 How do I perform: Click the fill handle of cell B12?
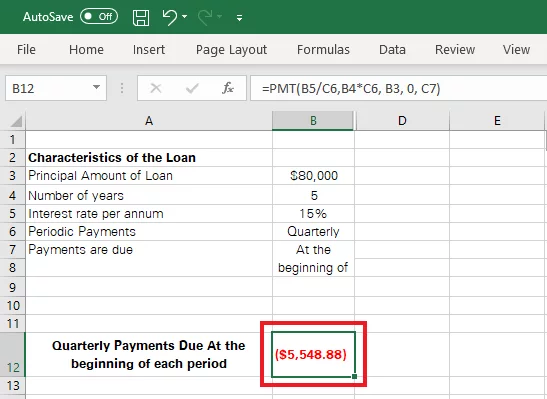(354, 376)
